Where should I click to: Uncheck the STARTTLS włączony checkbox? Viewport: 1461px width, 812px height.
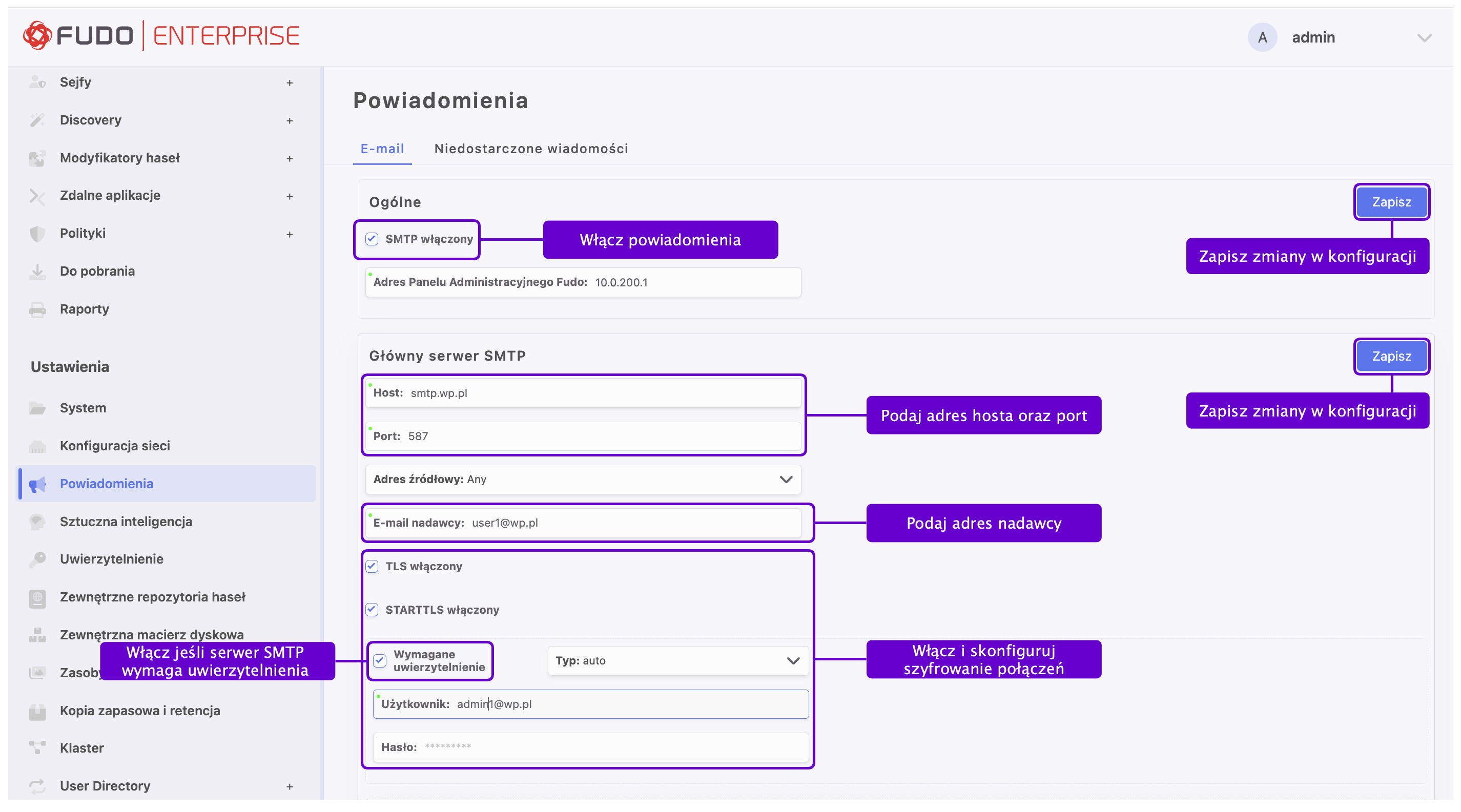(x=372, y=610)
